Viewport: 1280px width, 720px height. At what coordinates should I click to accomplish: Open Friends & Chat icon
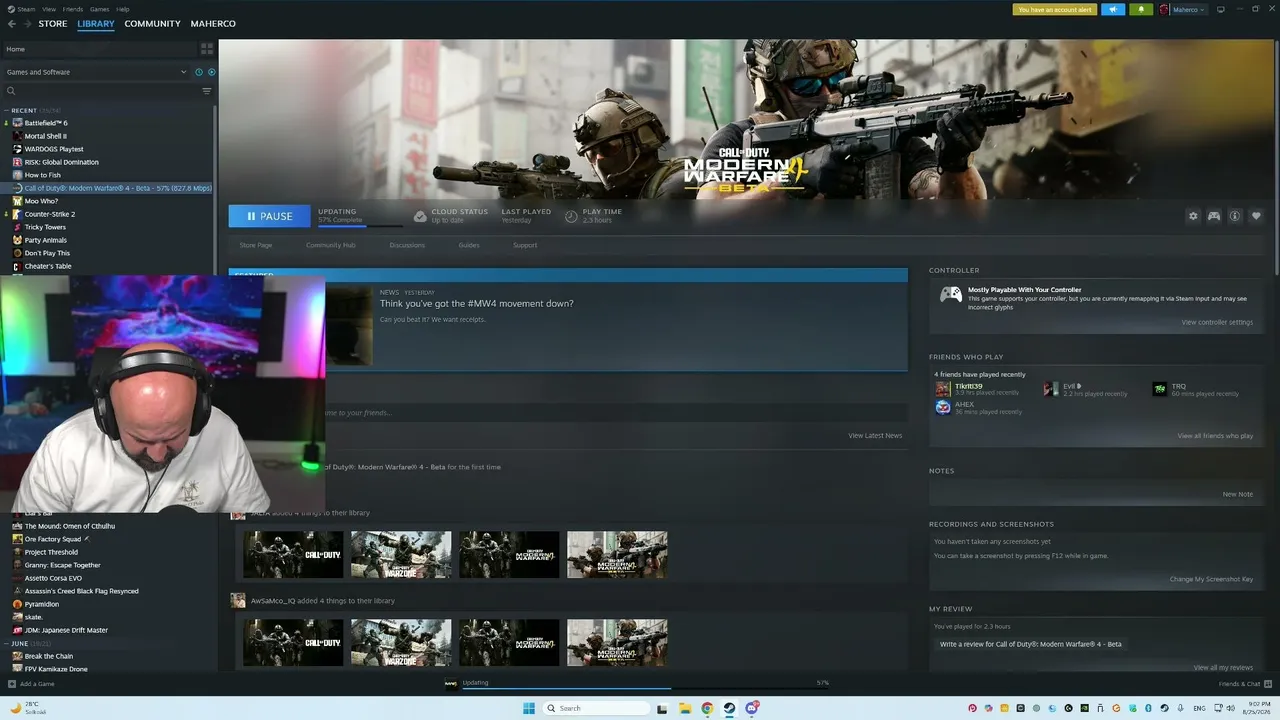[1267, 684]
